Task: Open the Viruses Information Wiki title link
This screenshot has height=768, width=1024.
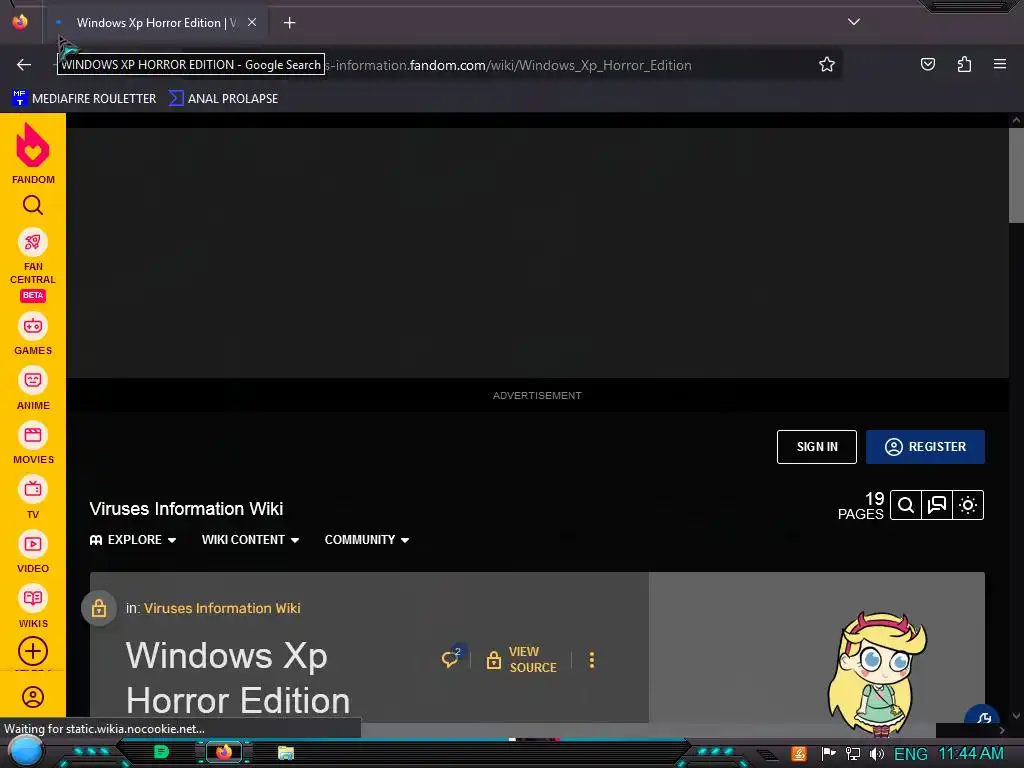Action: point(186,509)
